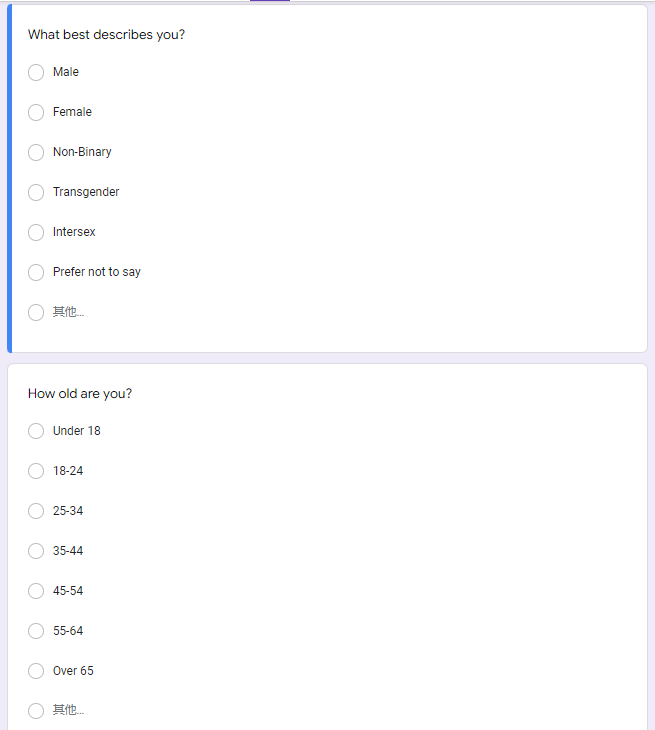Select 其他 option under age question

pos(36,711)
